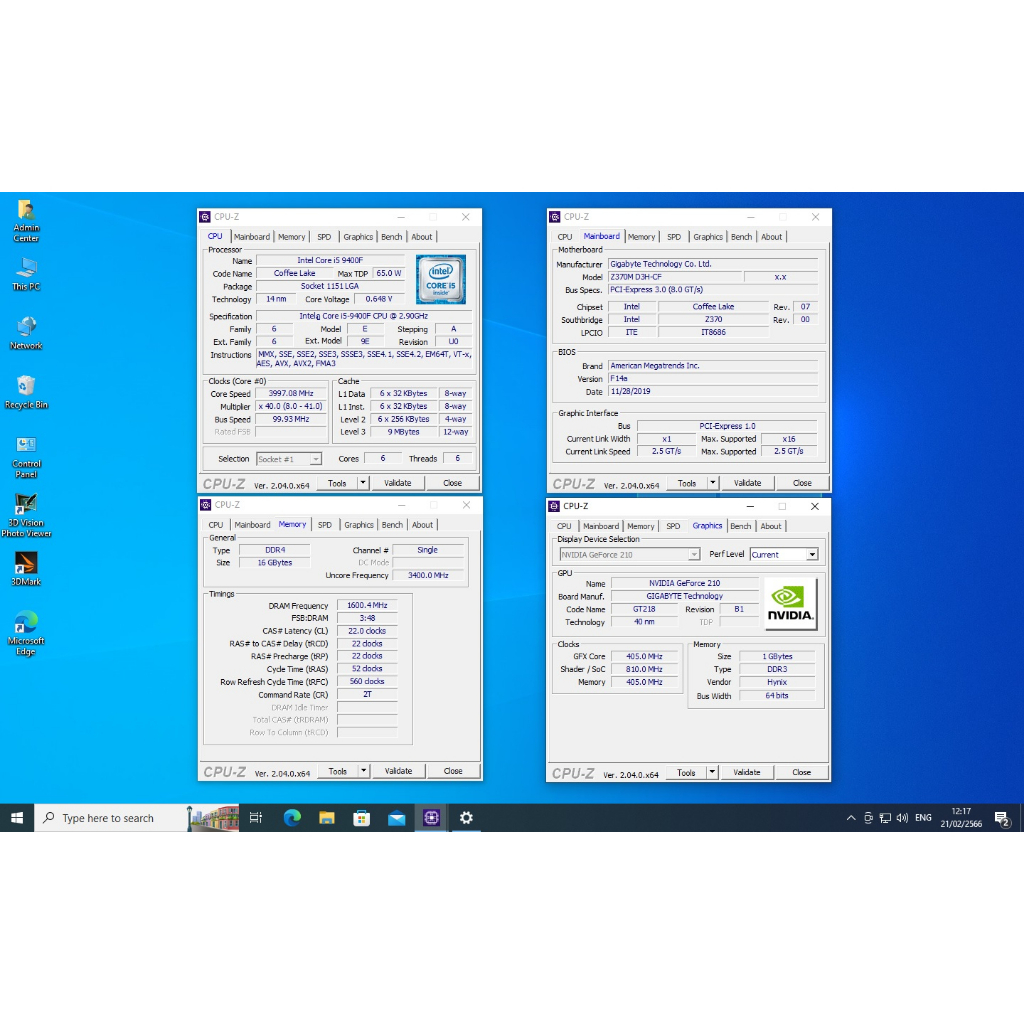Open File Explorer from the taskbar
This screenshot has height=1024, width=1024.
[x=326, y=818]
